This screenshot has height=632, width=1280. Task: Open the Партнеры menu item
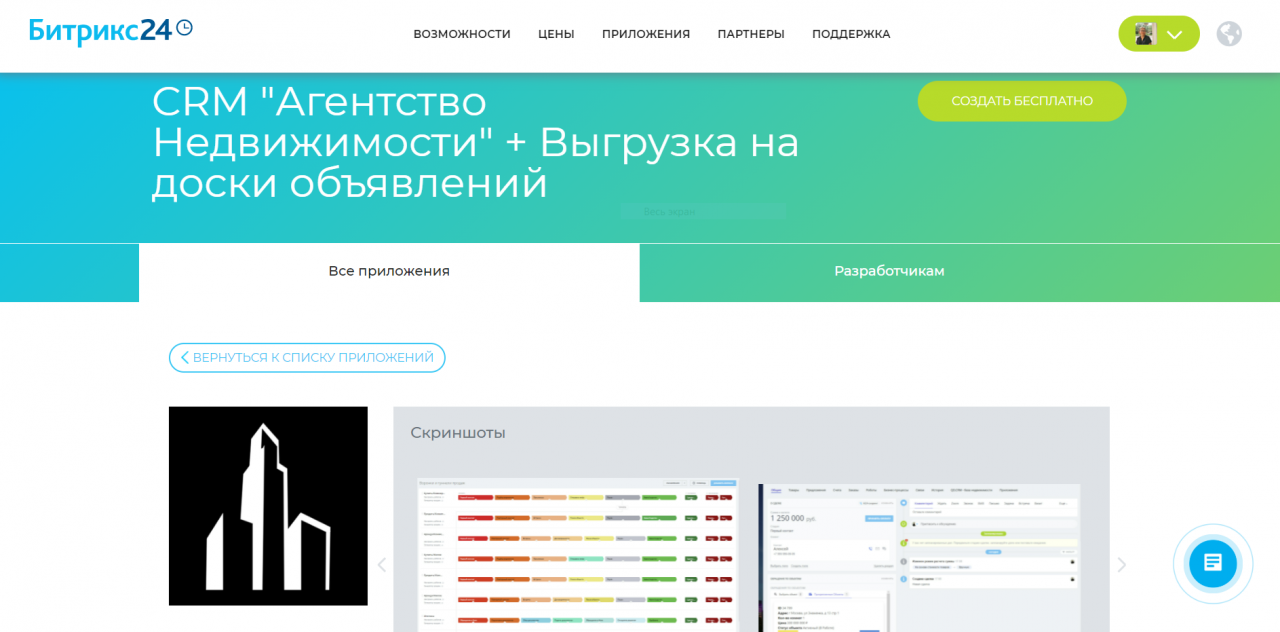pyautogui.click(x=751, y=34)
